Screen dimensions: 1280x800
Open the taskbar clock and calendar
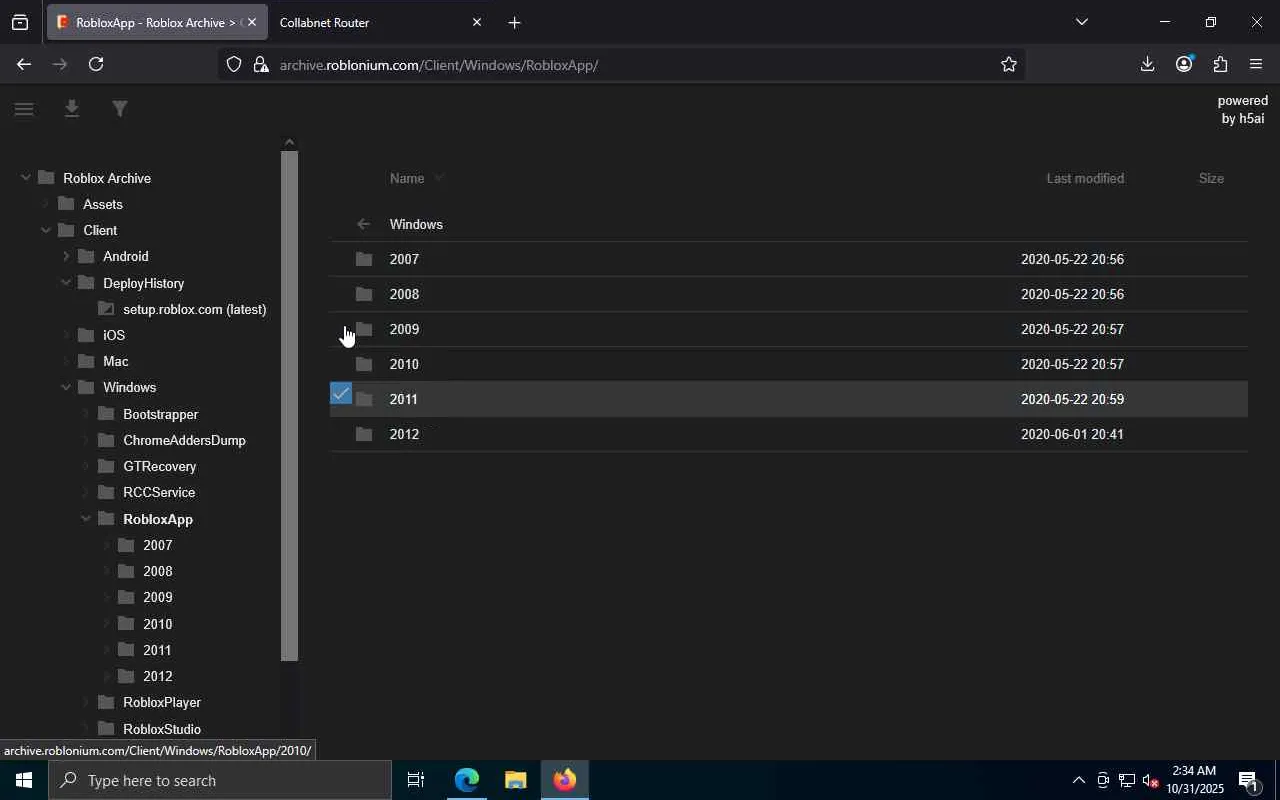click(1194, 780)
